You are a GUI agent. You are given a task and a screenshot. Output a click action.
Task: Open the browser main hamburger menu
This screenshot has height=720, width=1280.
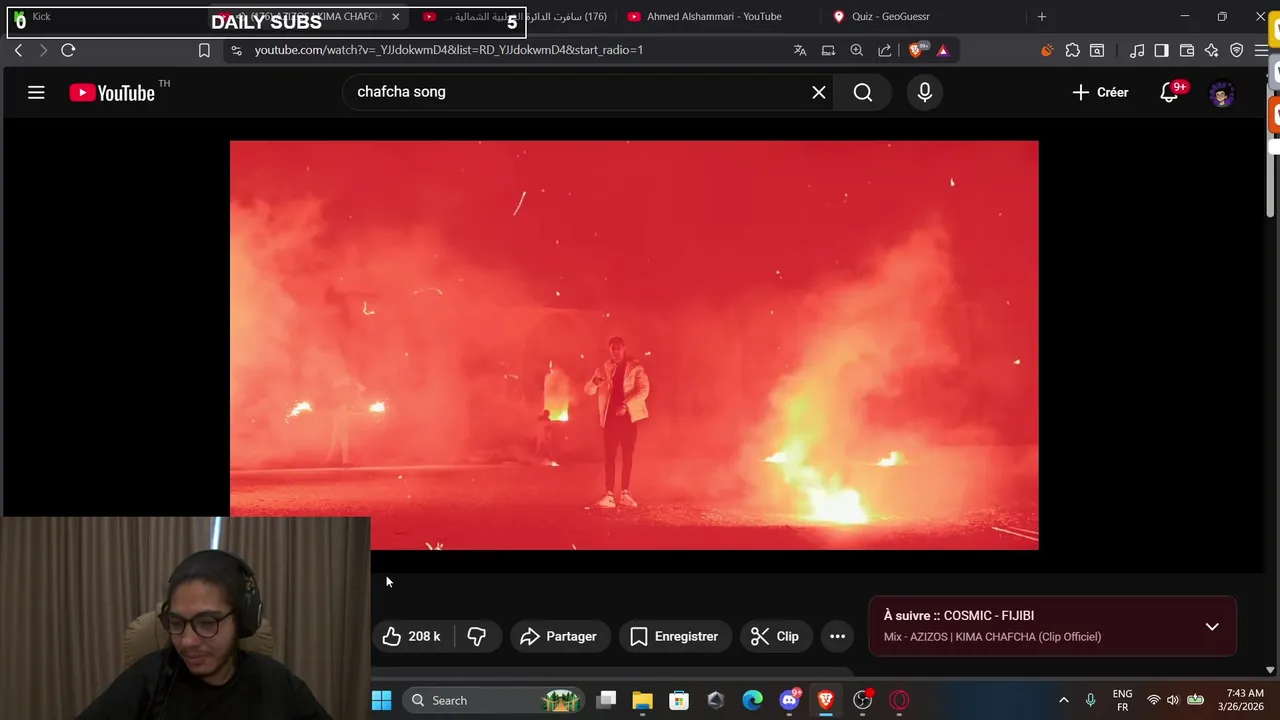(x=1262, y=50)
